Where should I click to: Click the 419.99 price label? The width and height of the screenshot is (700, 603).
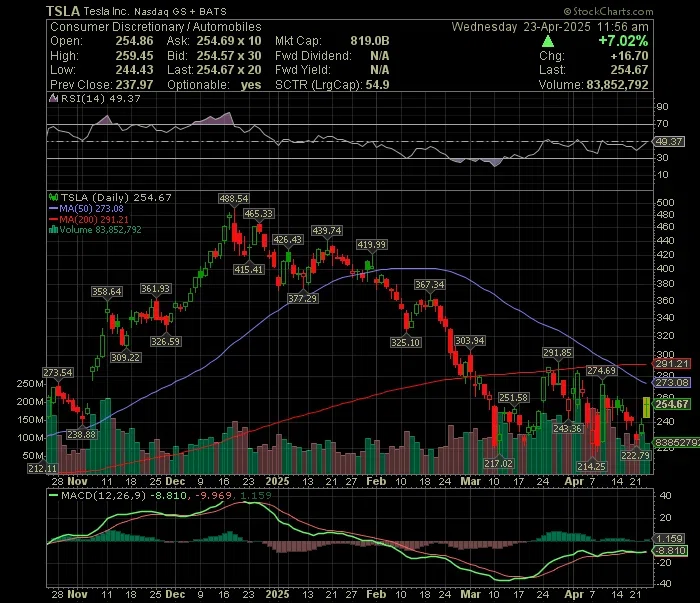(x=371, y=244)
